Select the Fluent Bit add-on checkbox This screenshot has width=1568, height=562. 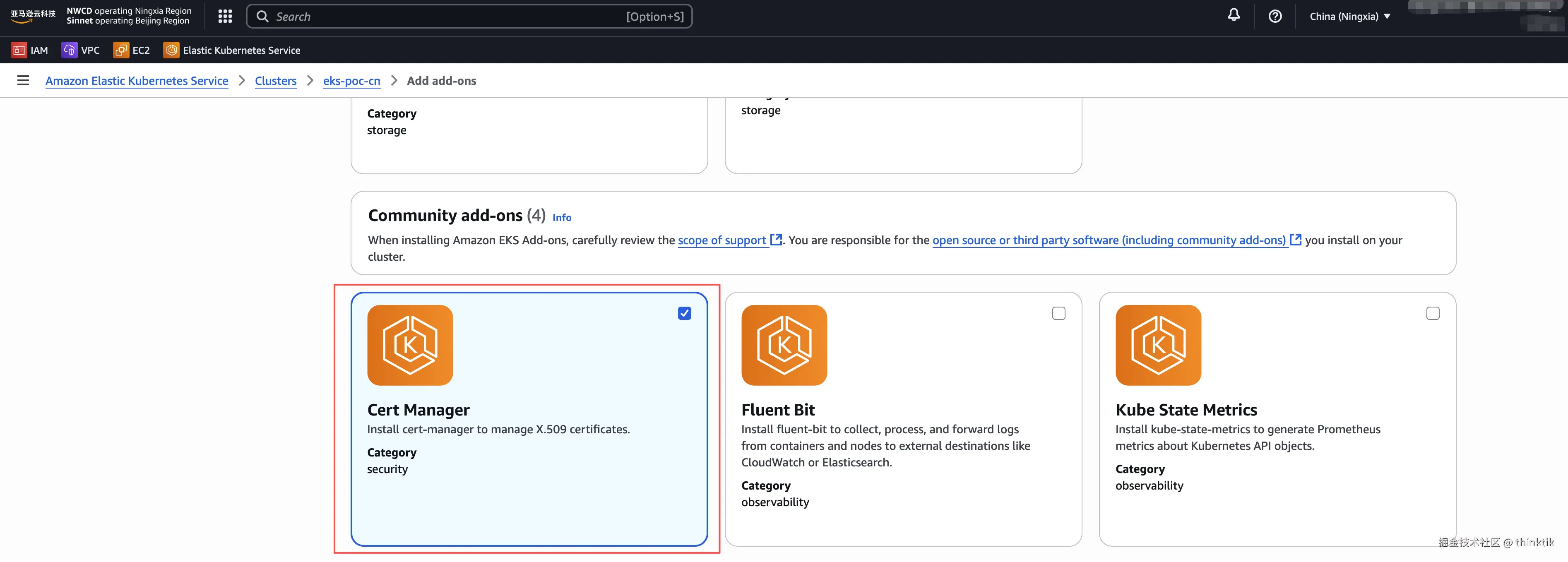click(x=1058, y=314)
